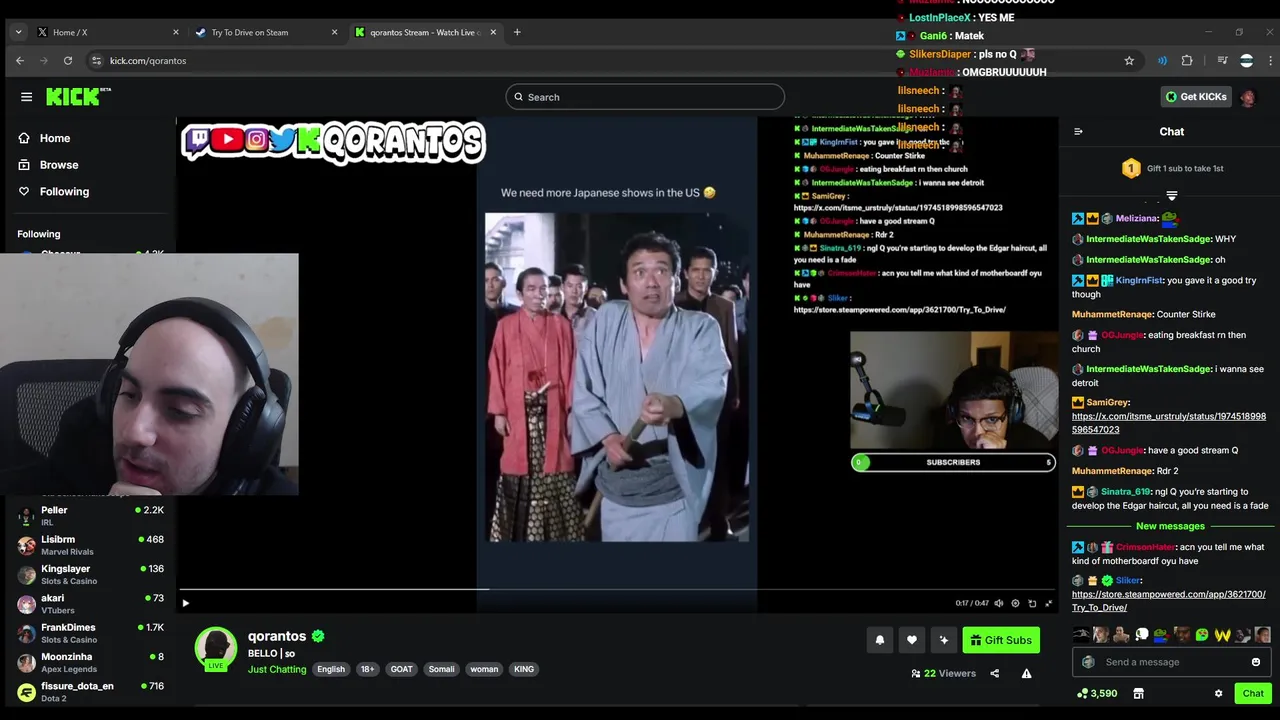Collapse the chat panel arrow icon
The image size is (1280, 720).
click(1078, 131)
